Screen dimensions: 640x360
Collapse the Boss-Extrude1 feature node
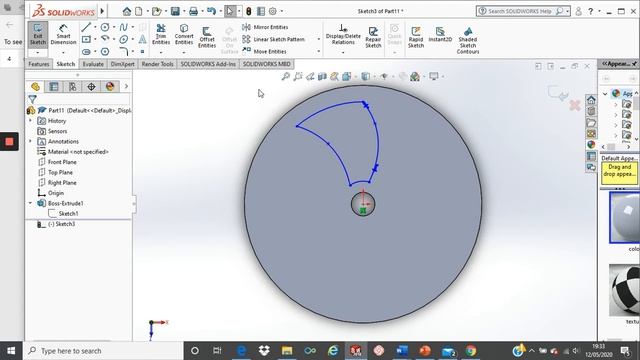[30, 203]
